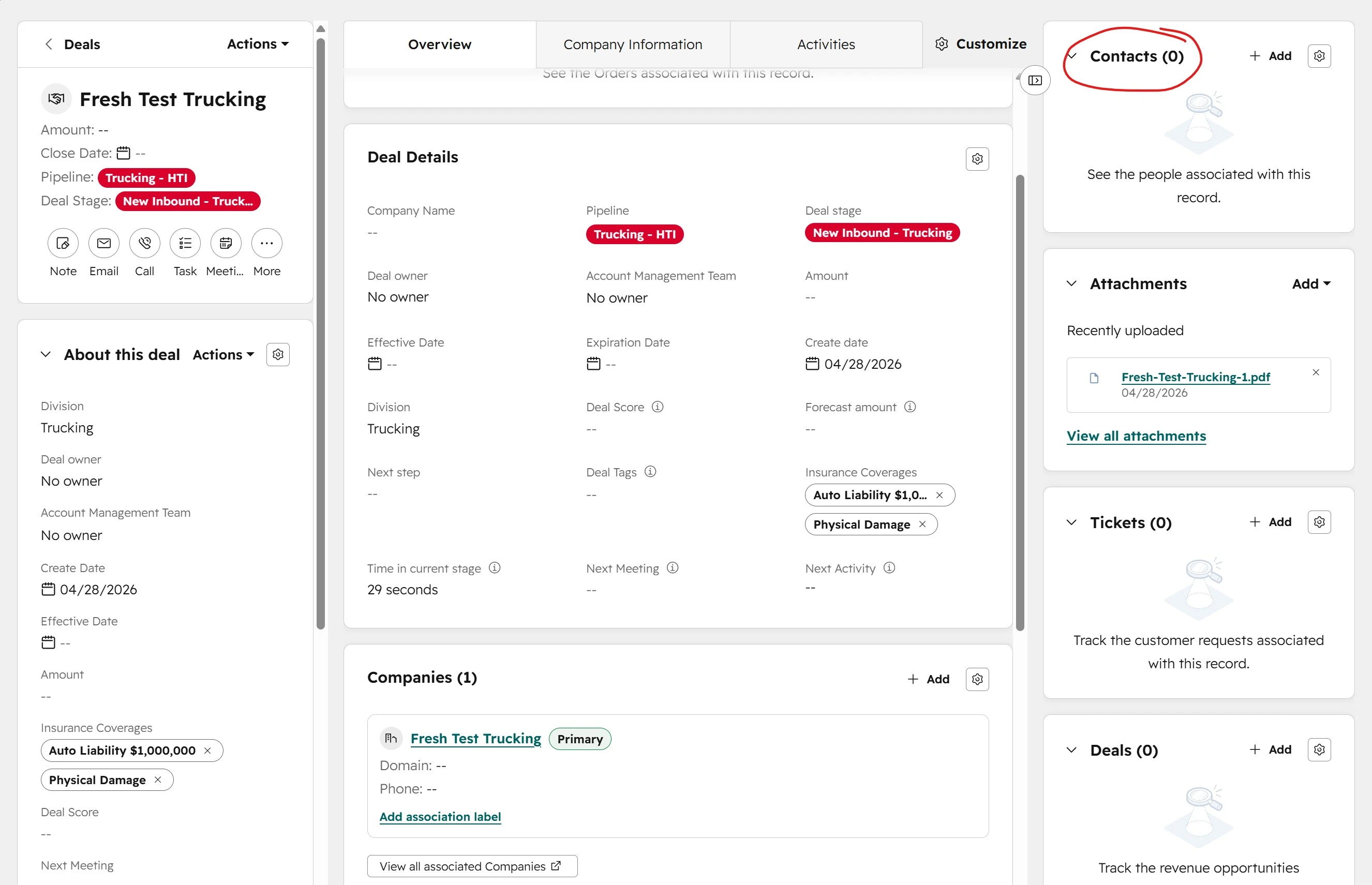Open the Attachments Add dropdown
The width and height of the screenshot is (1372, 885).
tap(1311, 284)
